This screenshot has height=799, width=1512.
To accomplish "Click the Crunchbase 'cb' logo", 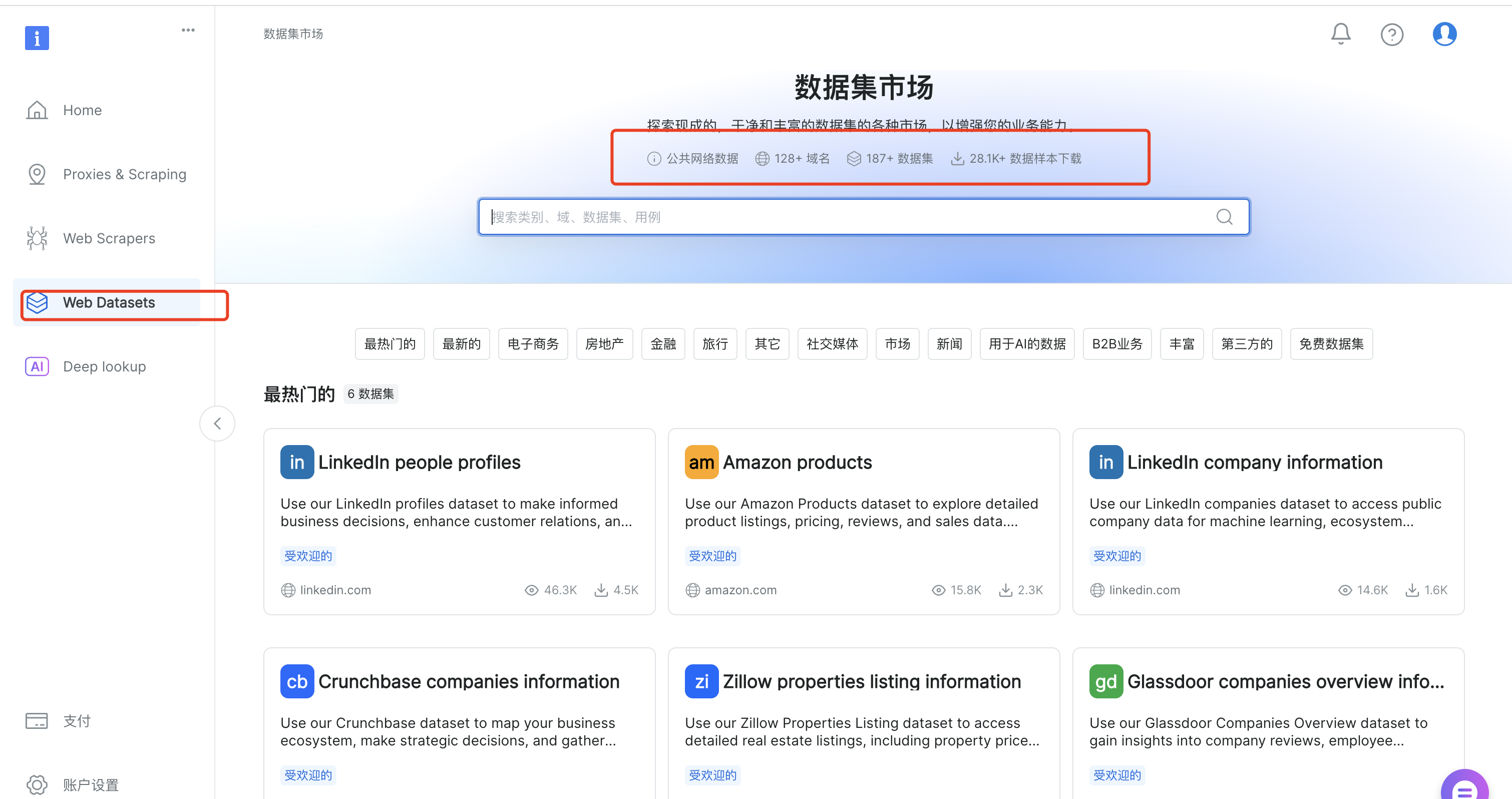I will click(297, 681).
